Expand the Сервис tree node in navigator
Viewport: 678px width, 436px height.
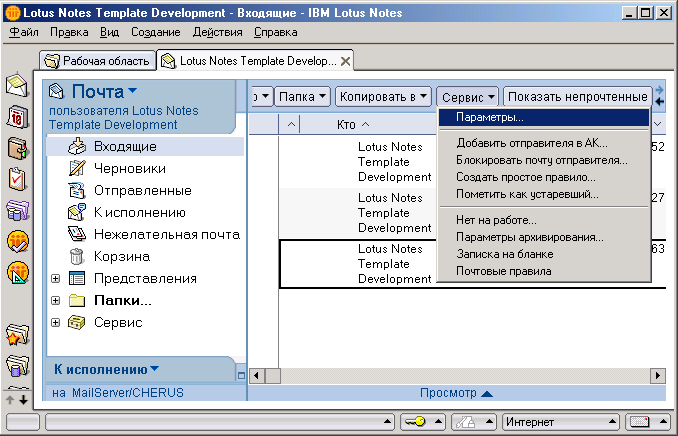(55, 322)
